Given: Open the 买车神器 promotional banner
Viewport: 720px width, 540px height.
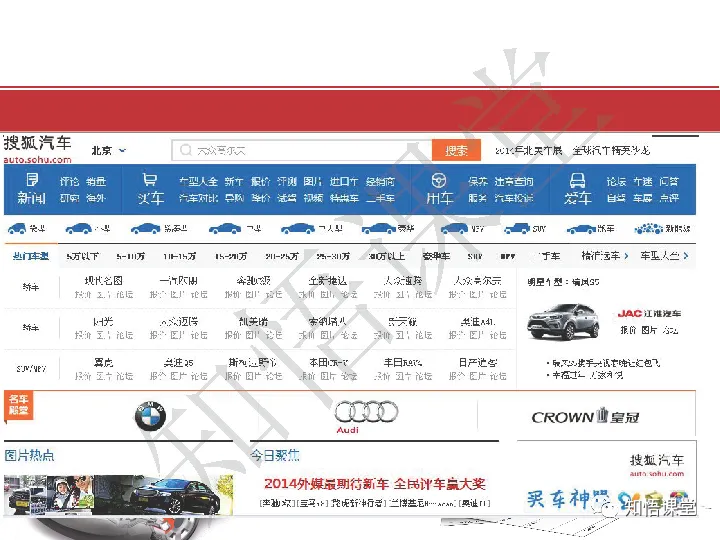Looking at the screenshot, I should pyautogui.click(x=606, y=498).
